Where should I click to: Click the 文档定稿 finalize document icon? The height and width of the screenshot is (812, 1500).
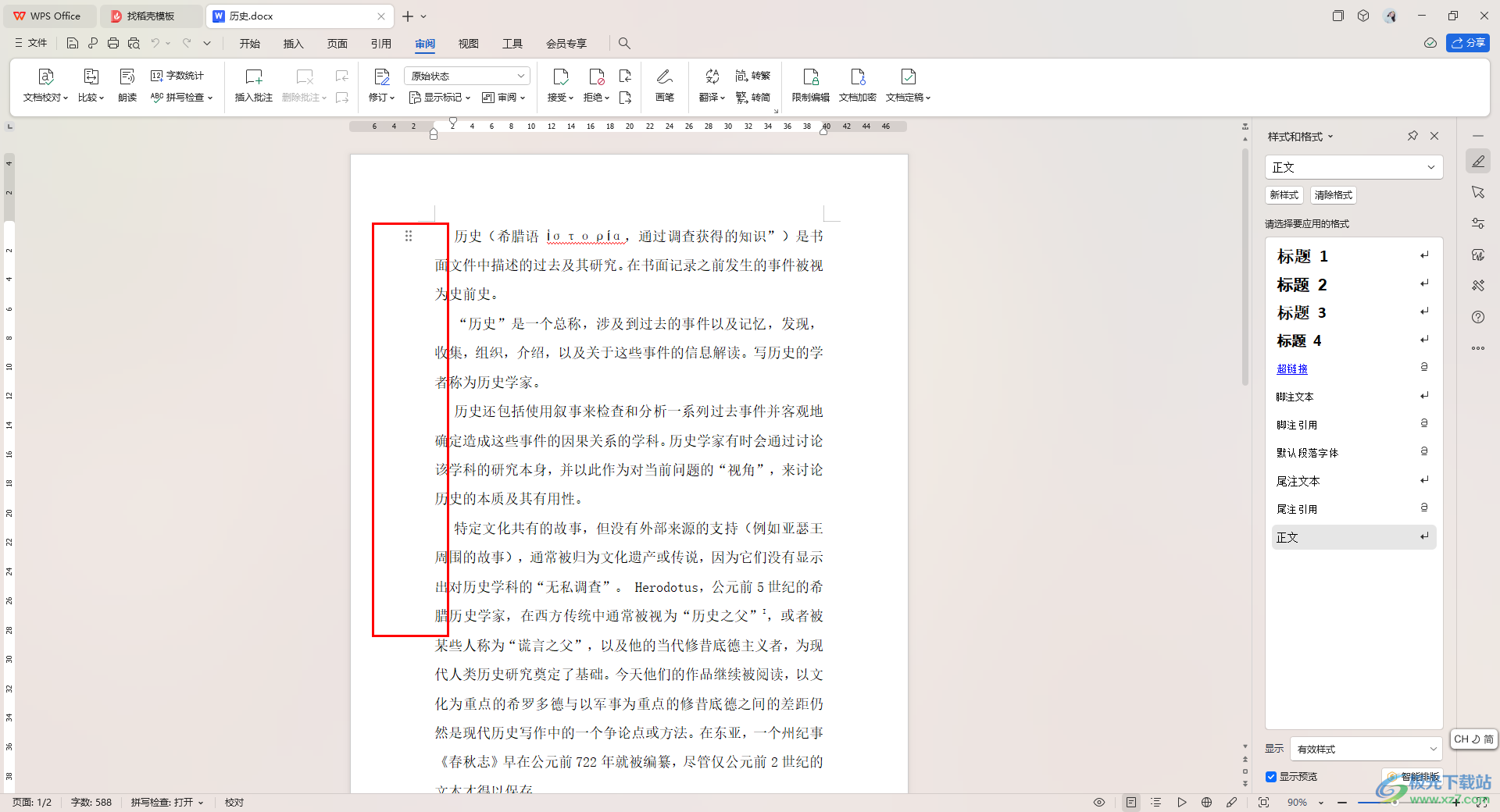pyautogui.click(x=908, y=77)
